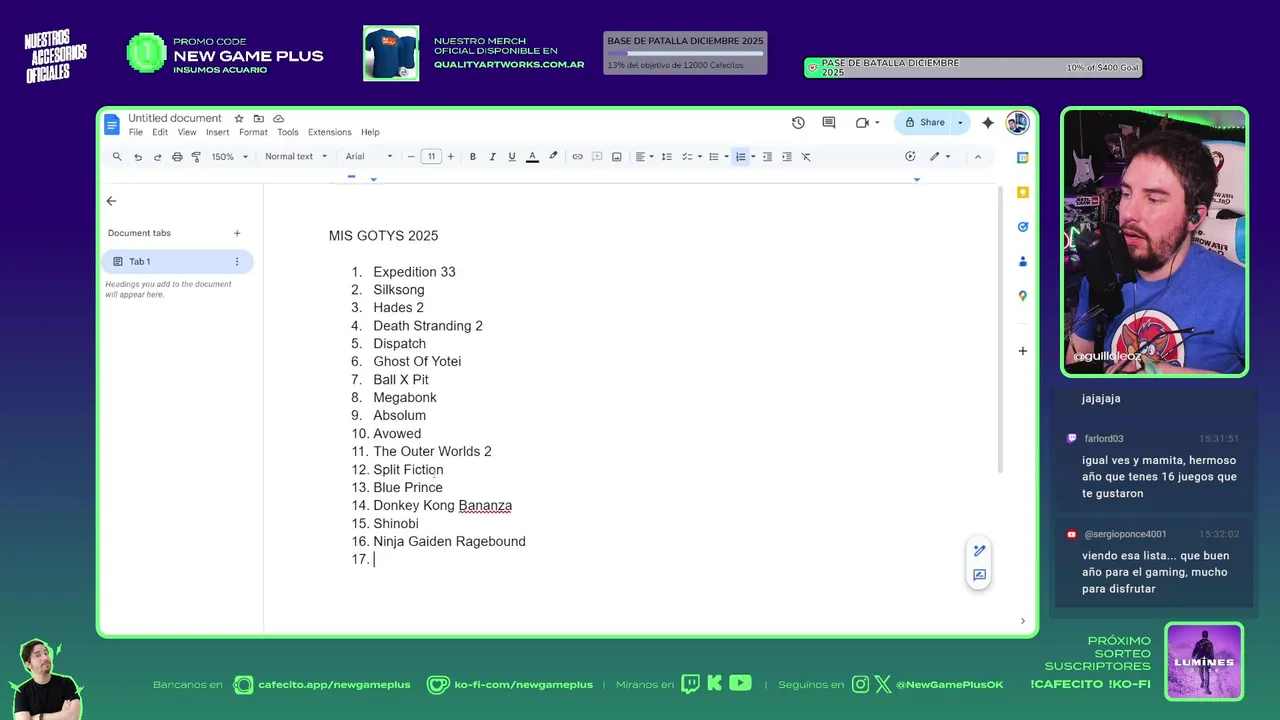This screenshot has height=720, width=1280.
Task: Click the Share button
Action: 924,123
